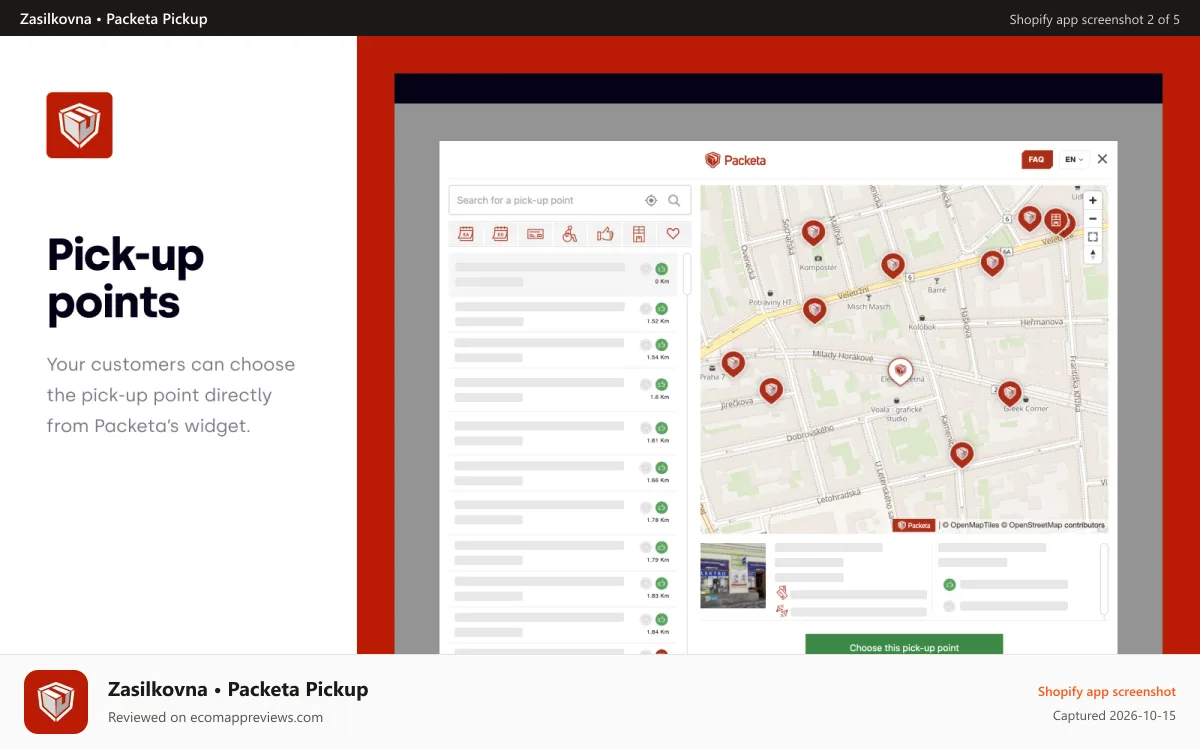Toggle the heart favorites filter
1200x750 pixels.
(x=673, y=234)
